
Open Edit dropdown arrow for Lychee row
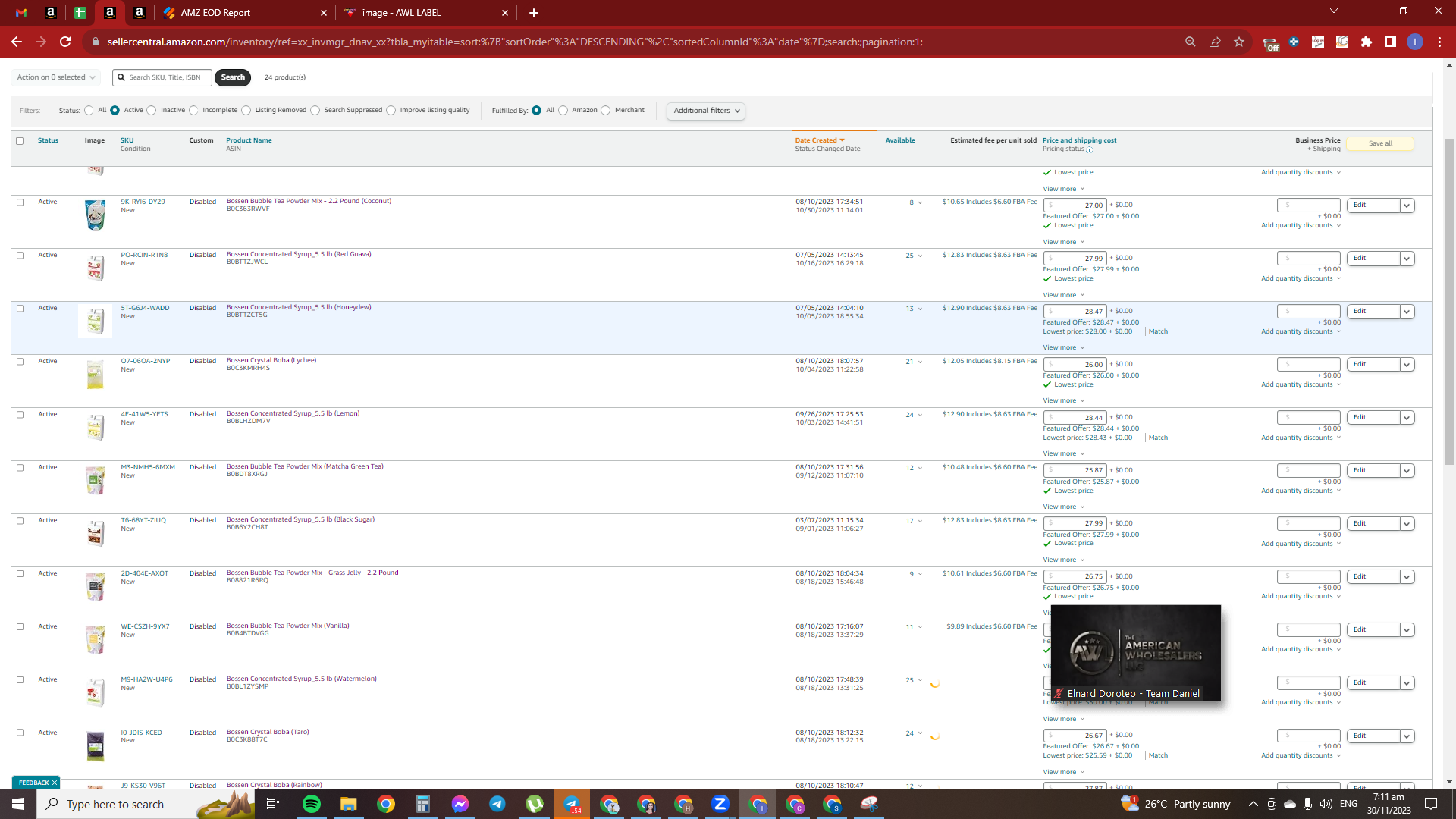pos(1407,365)
